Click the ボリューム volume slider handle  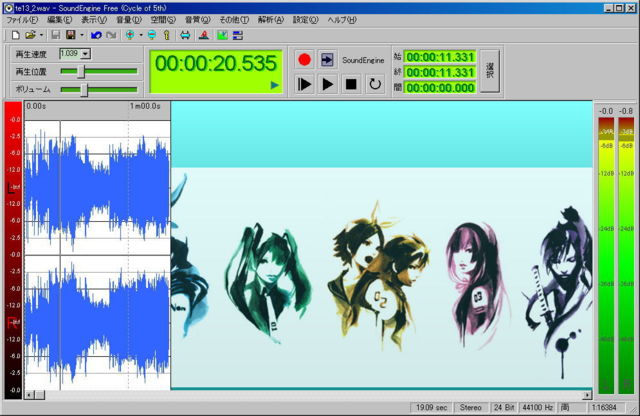tap(84, 89)
